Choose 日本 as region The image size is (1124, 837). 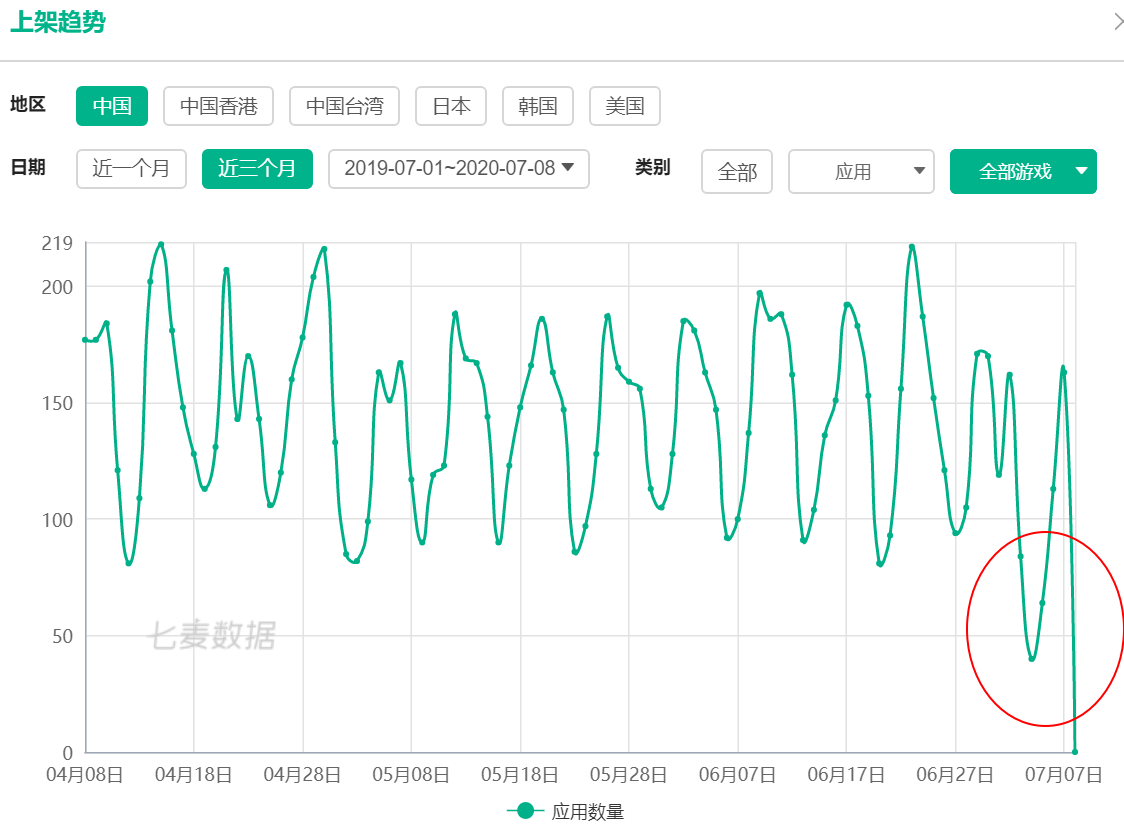[451, 106]
